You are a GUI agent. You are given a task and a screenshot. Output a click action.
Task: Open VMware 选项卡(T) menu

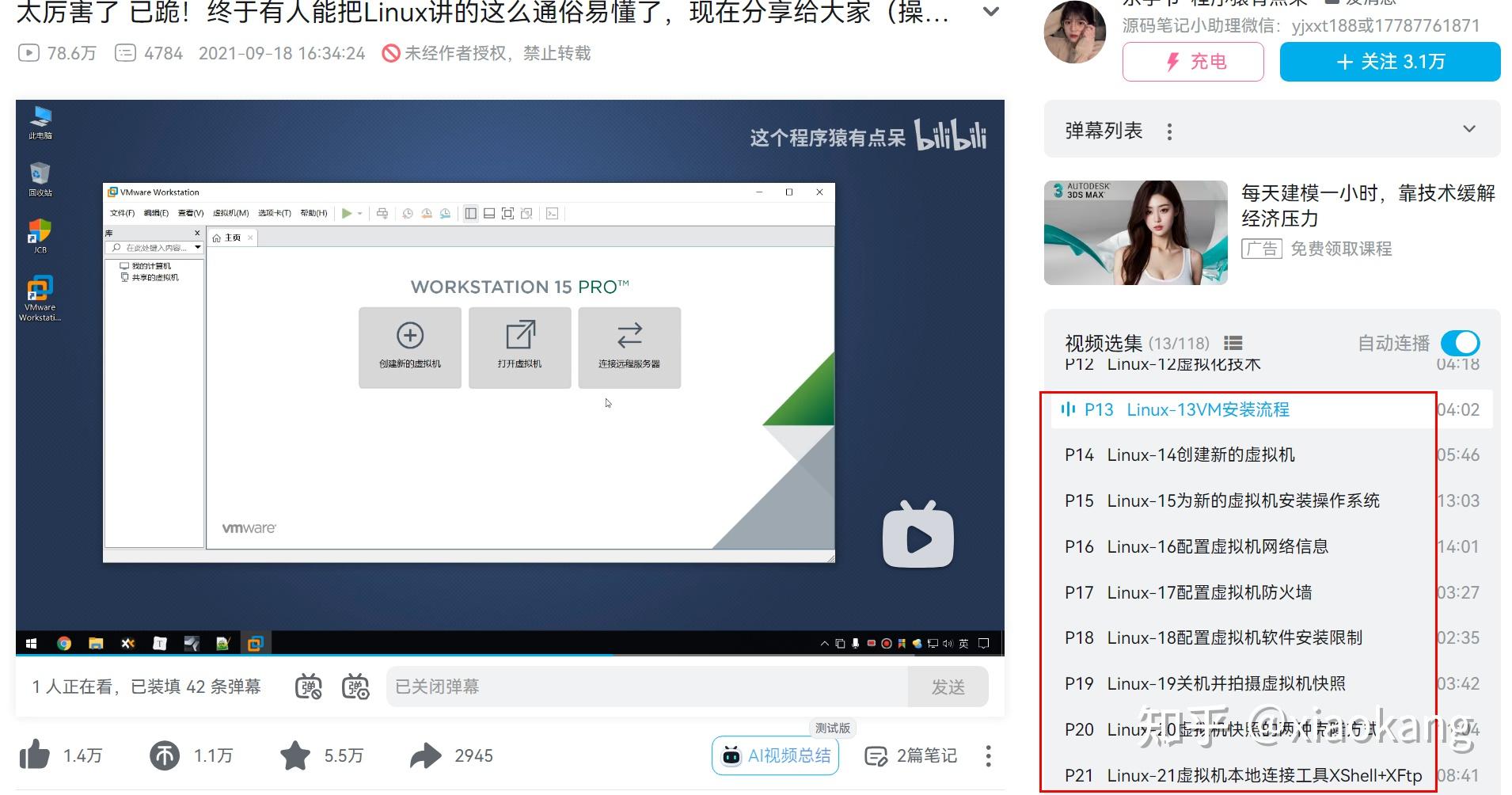point(275,213)
